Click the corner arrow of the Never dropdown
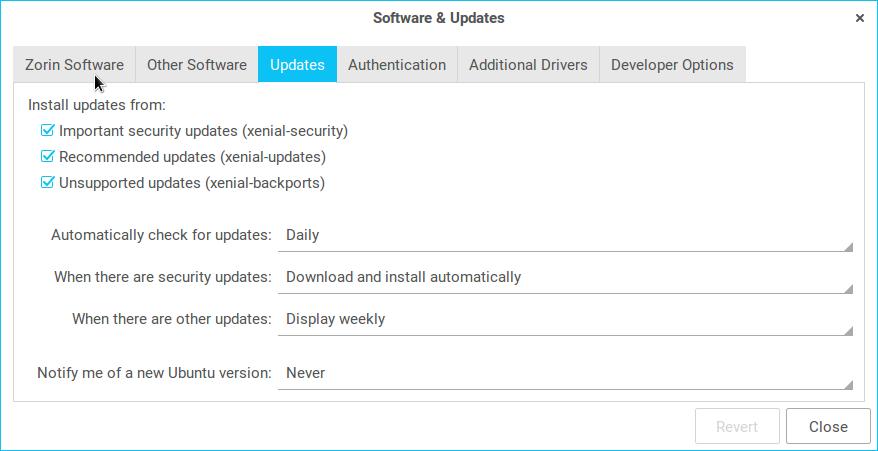This screenshot has width=878, height=451. click(x=848, y=384)
